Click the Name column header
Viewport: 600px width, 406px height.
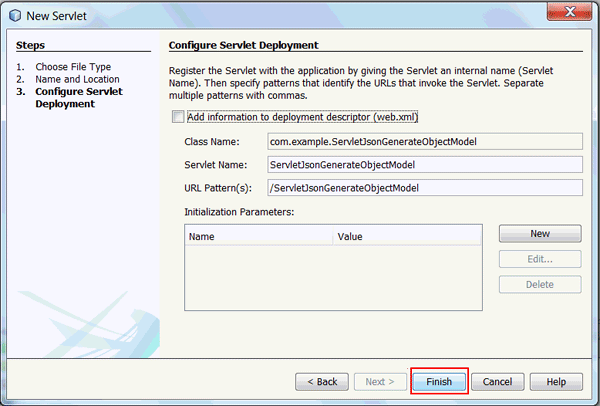point(258,237)
